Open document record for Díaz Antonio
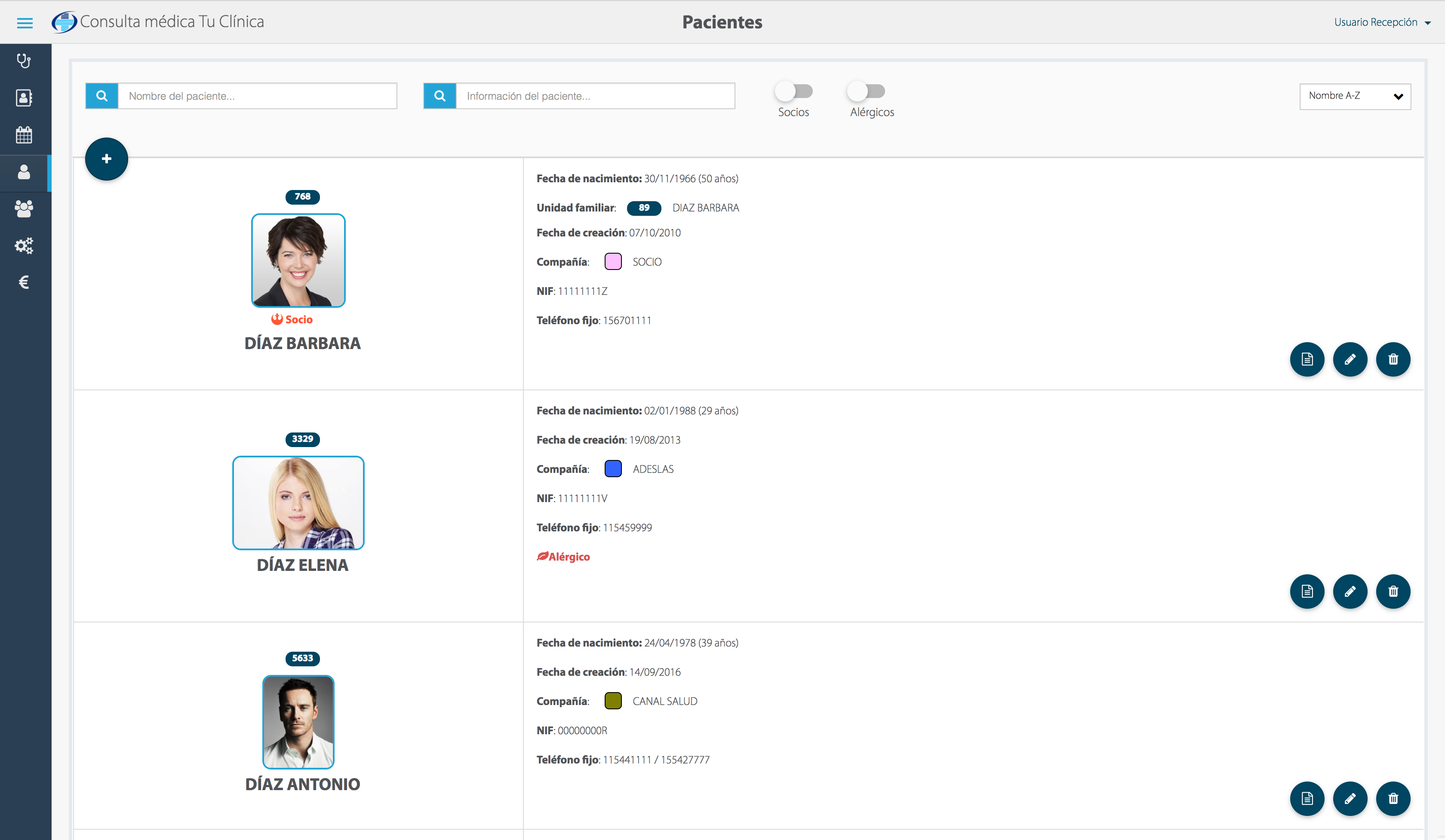1445x840 pixels. coord(1307,798)
